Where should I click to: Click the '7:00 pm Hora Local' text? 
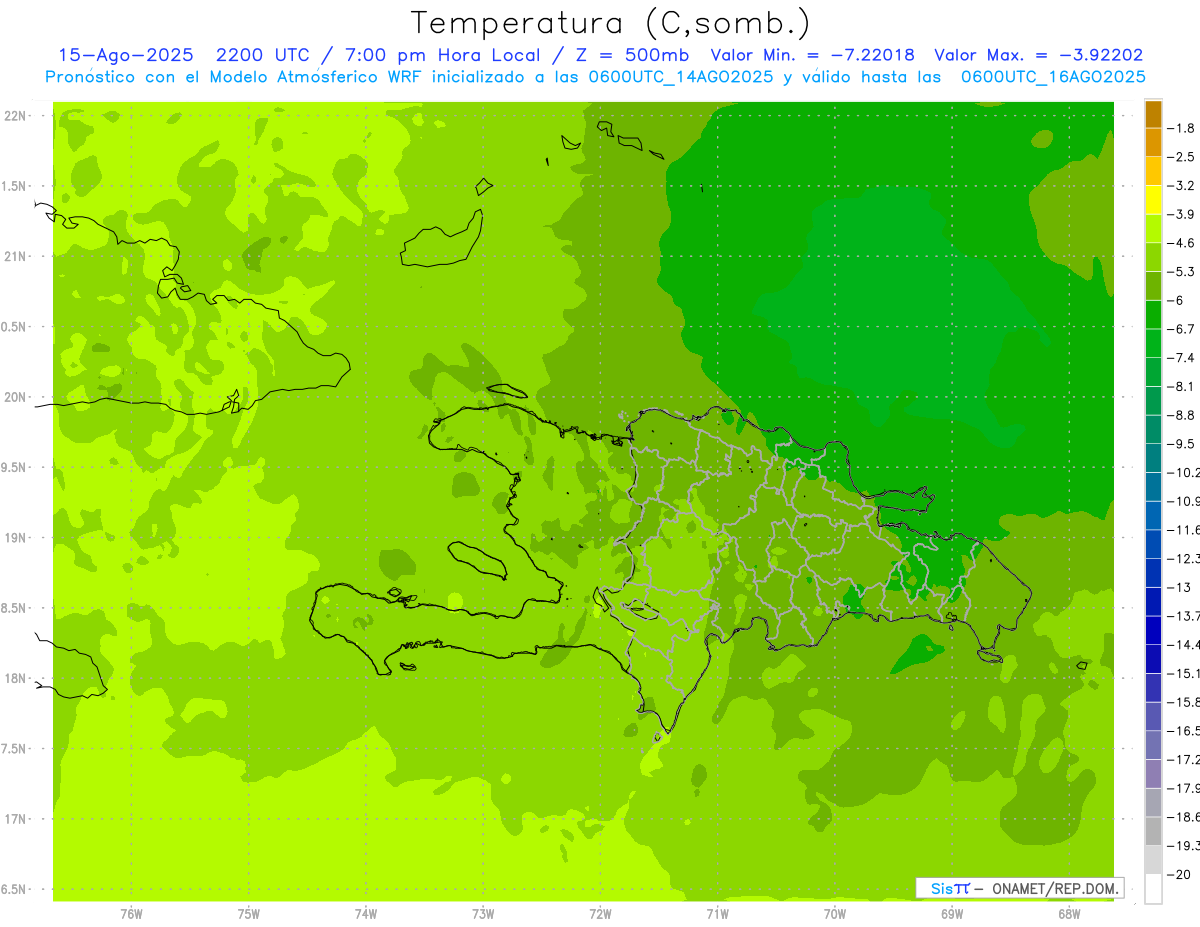[x=440, y=55]
